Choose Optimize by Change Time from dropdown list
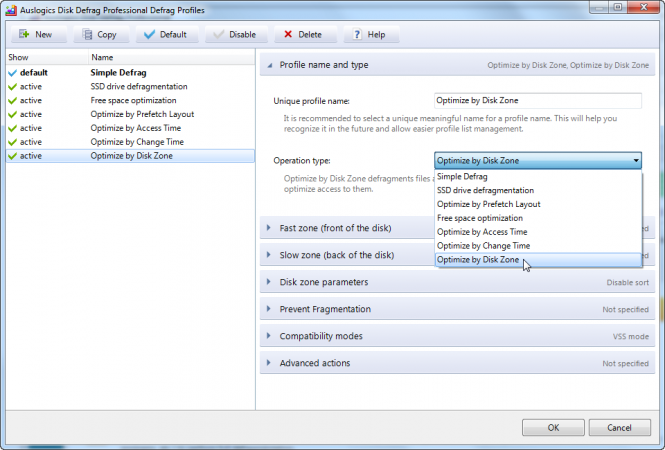This screenshot has width=665, height=450. coord(538,246)
